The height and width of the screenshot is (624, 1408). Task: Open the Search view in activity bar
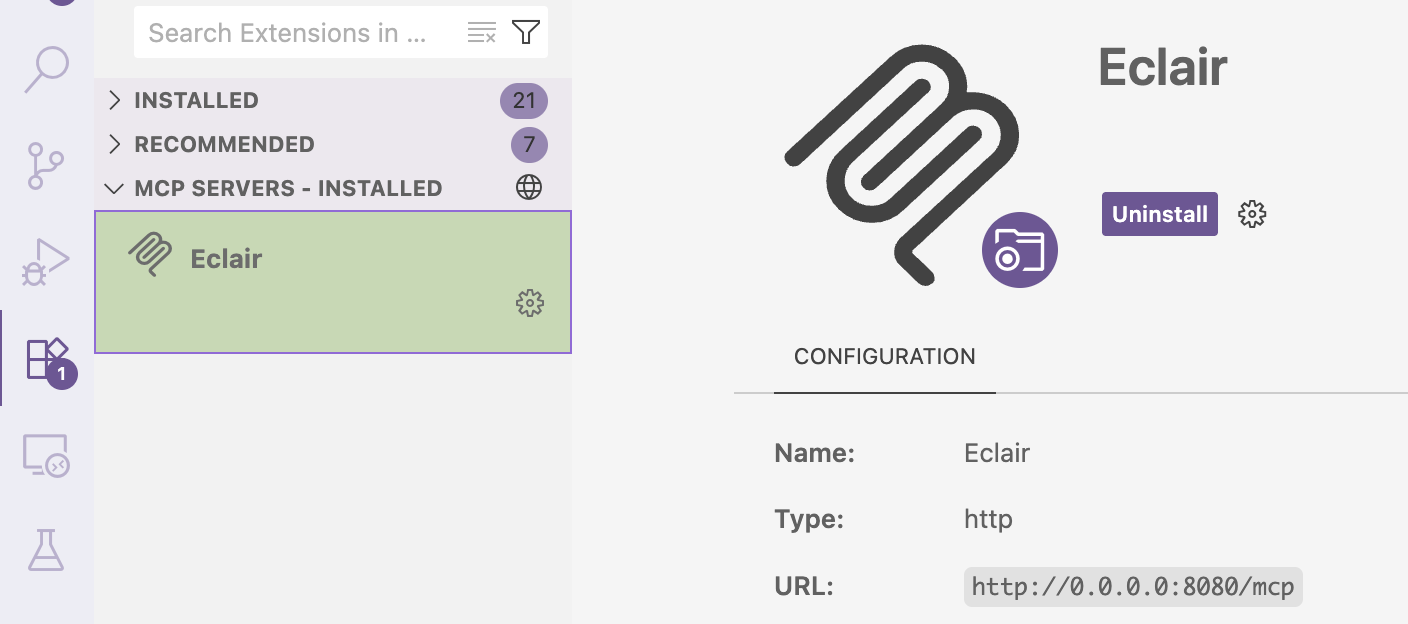(x=46, y=70)
